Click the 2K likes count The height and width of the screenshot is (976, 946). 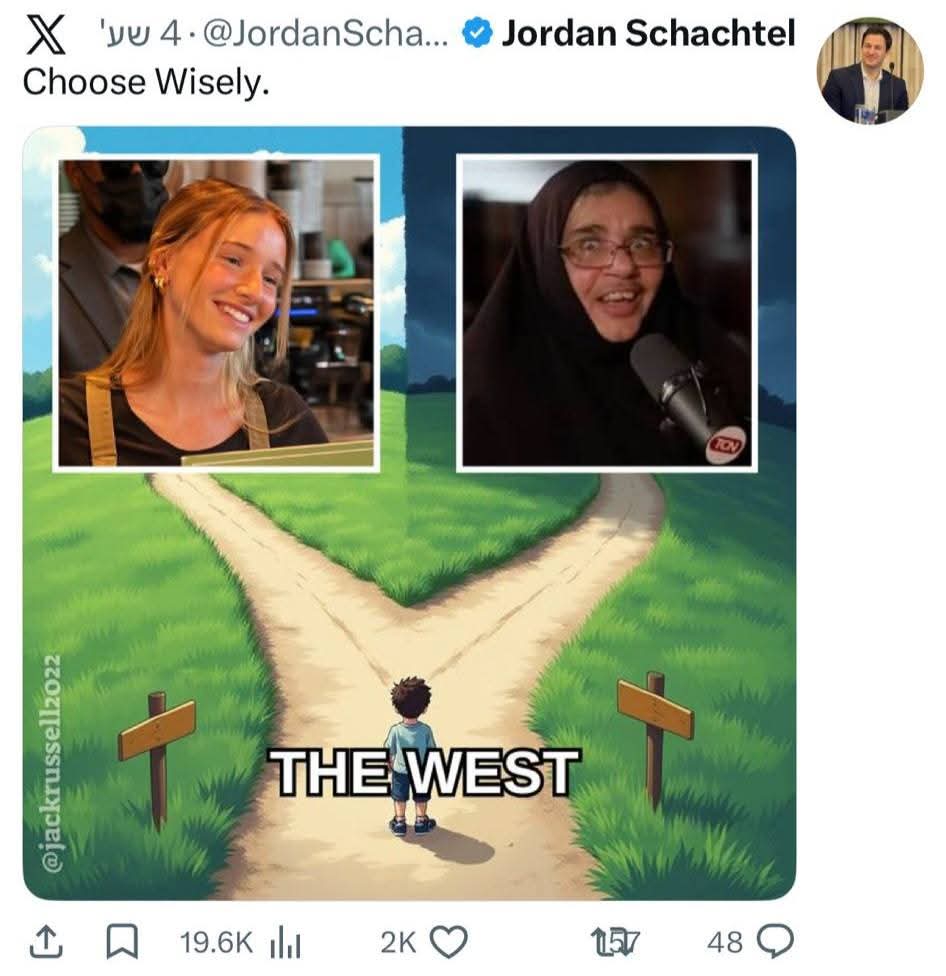click(x=398, y=942)
